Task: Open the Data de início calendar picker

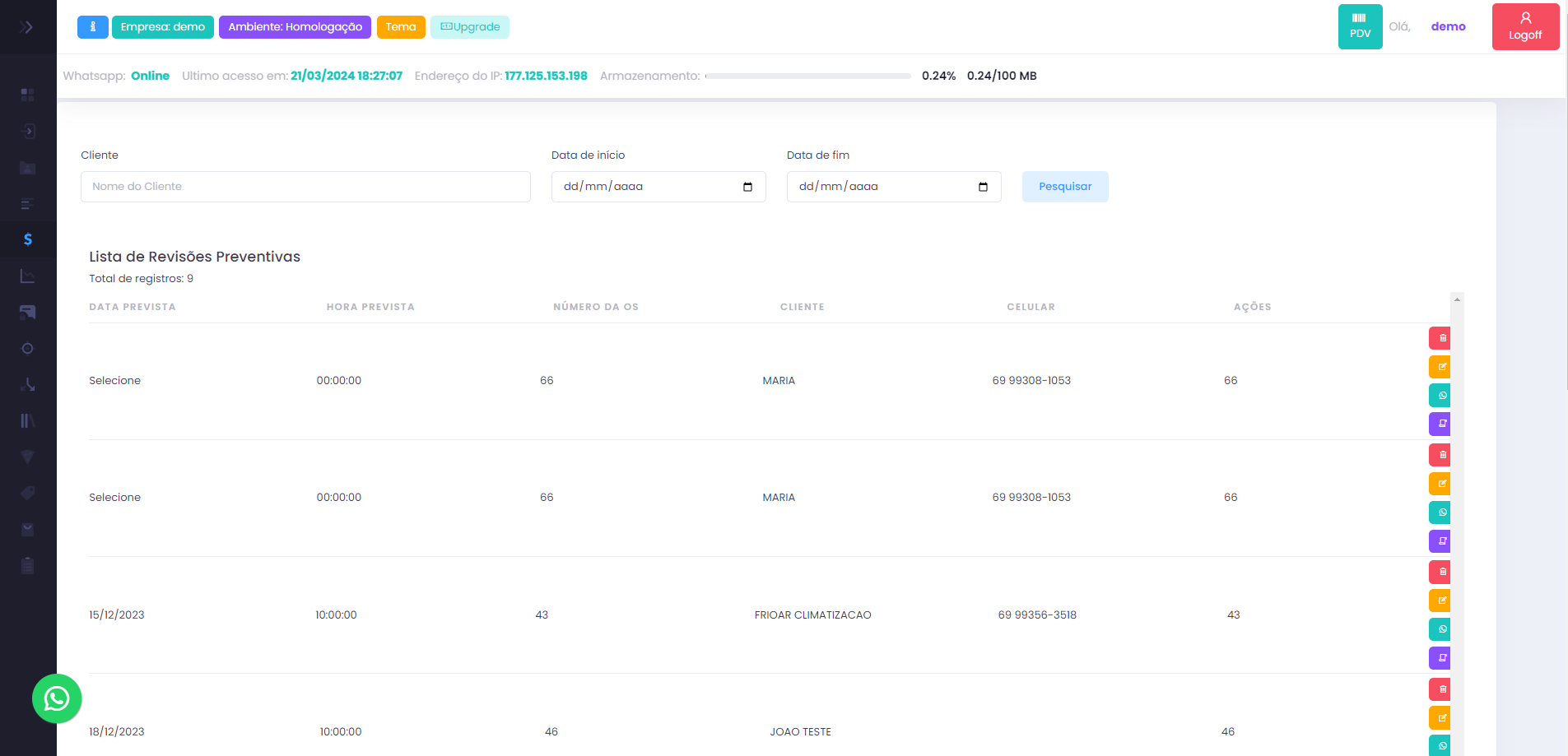Action: 747,187
